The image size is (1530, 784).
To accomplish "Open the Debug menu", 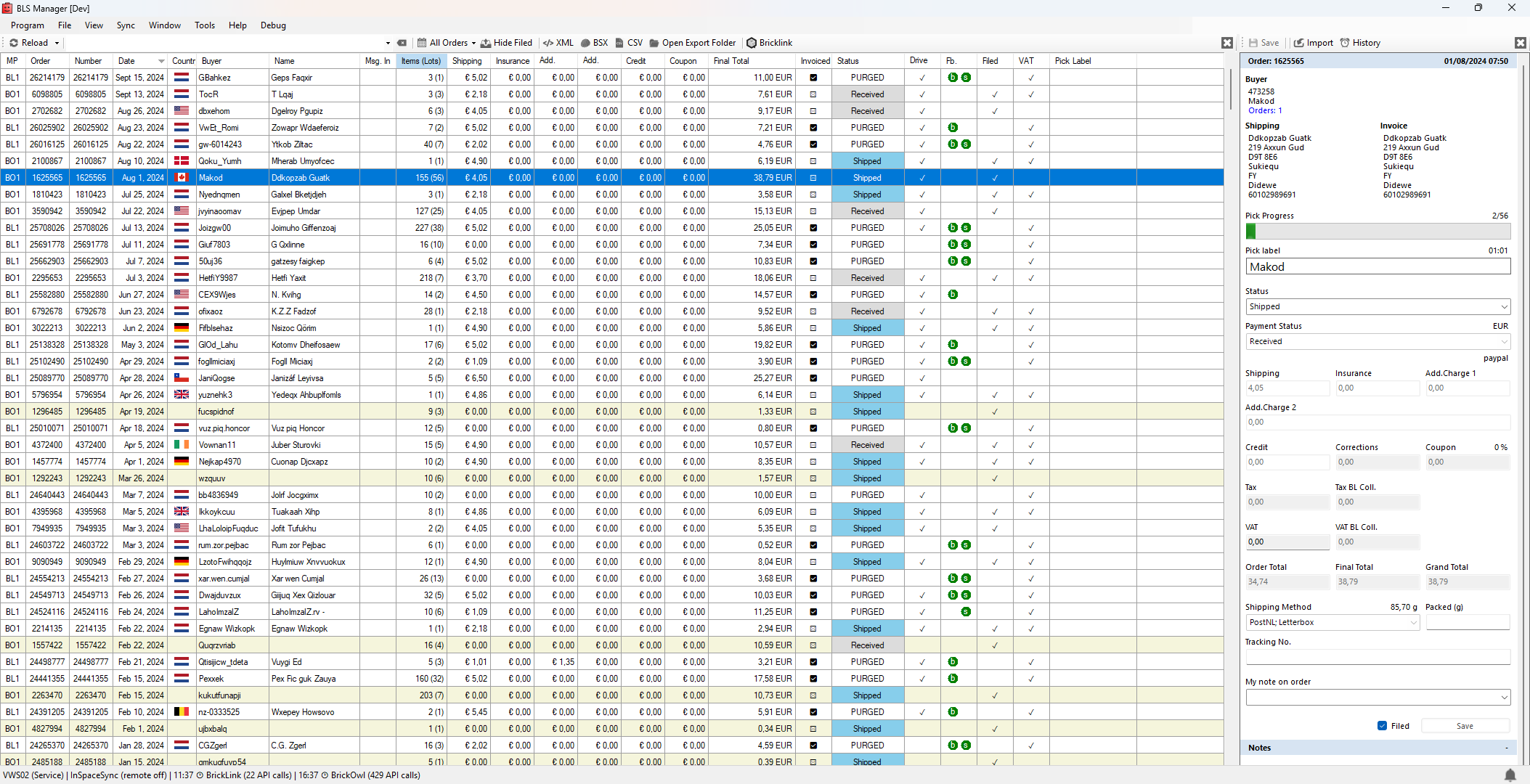I will coord(273,25).
